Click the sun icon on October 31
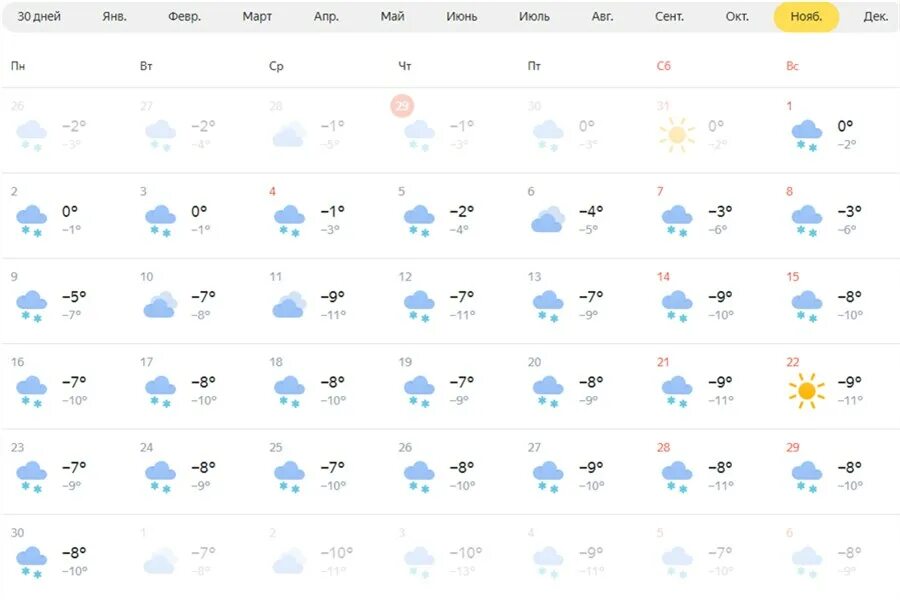The height and width of the screenshot is (600, 900). click(677, 134)
